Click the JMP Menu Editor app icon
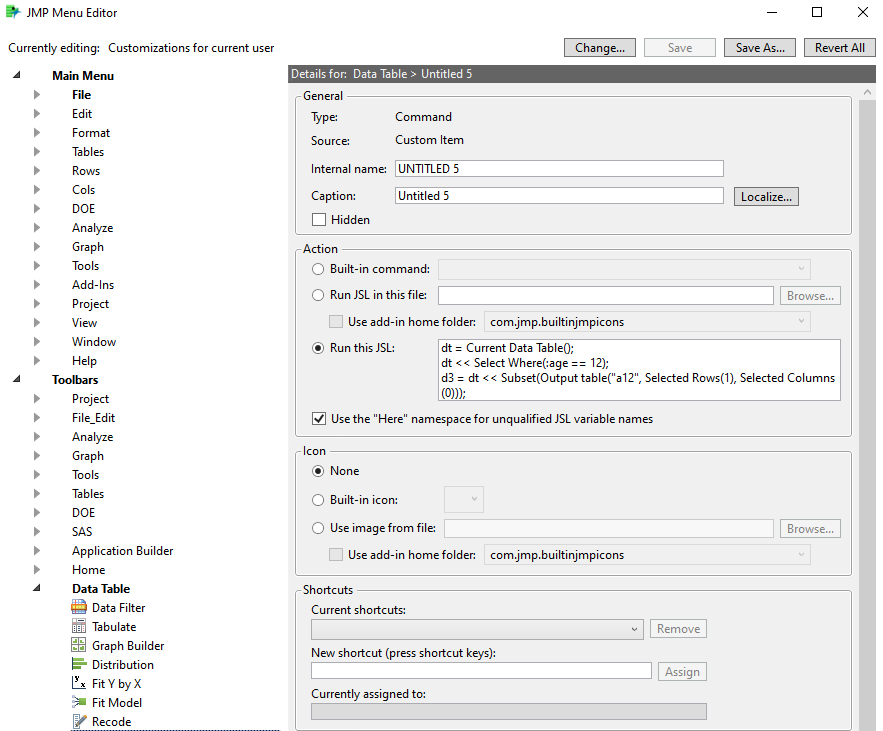Screen dimensions: 883x731 tap(13, 12)
